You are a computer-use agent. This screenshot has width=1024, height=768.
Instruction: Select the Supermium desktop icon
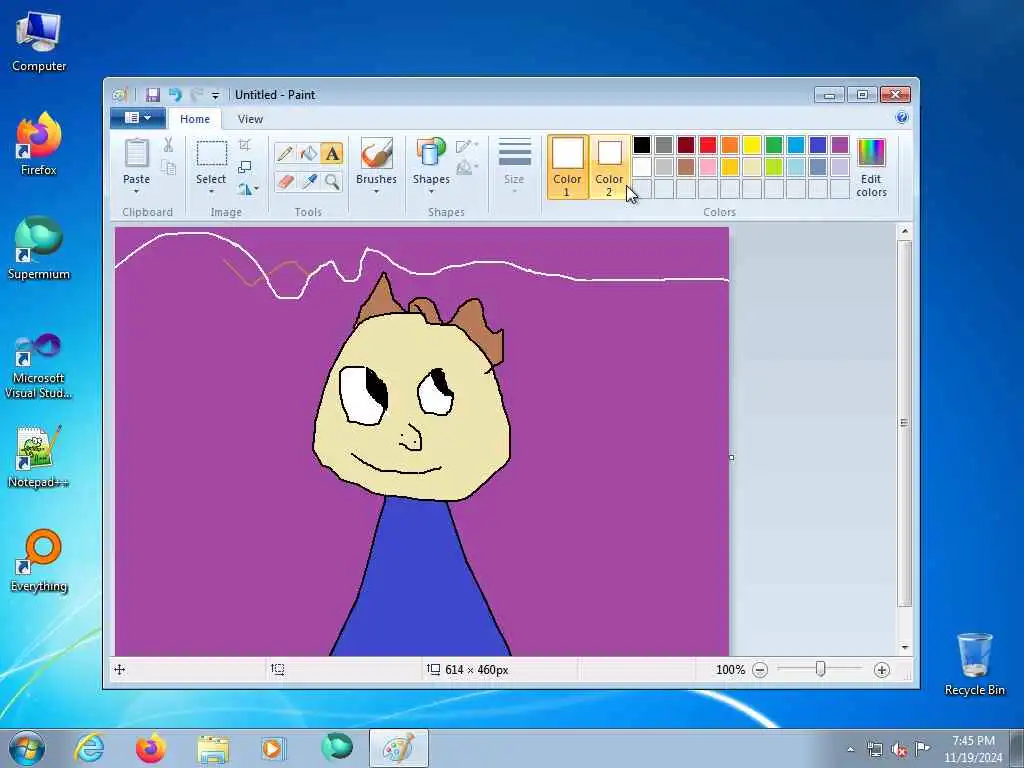click(39, 248)
